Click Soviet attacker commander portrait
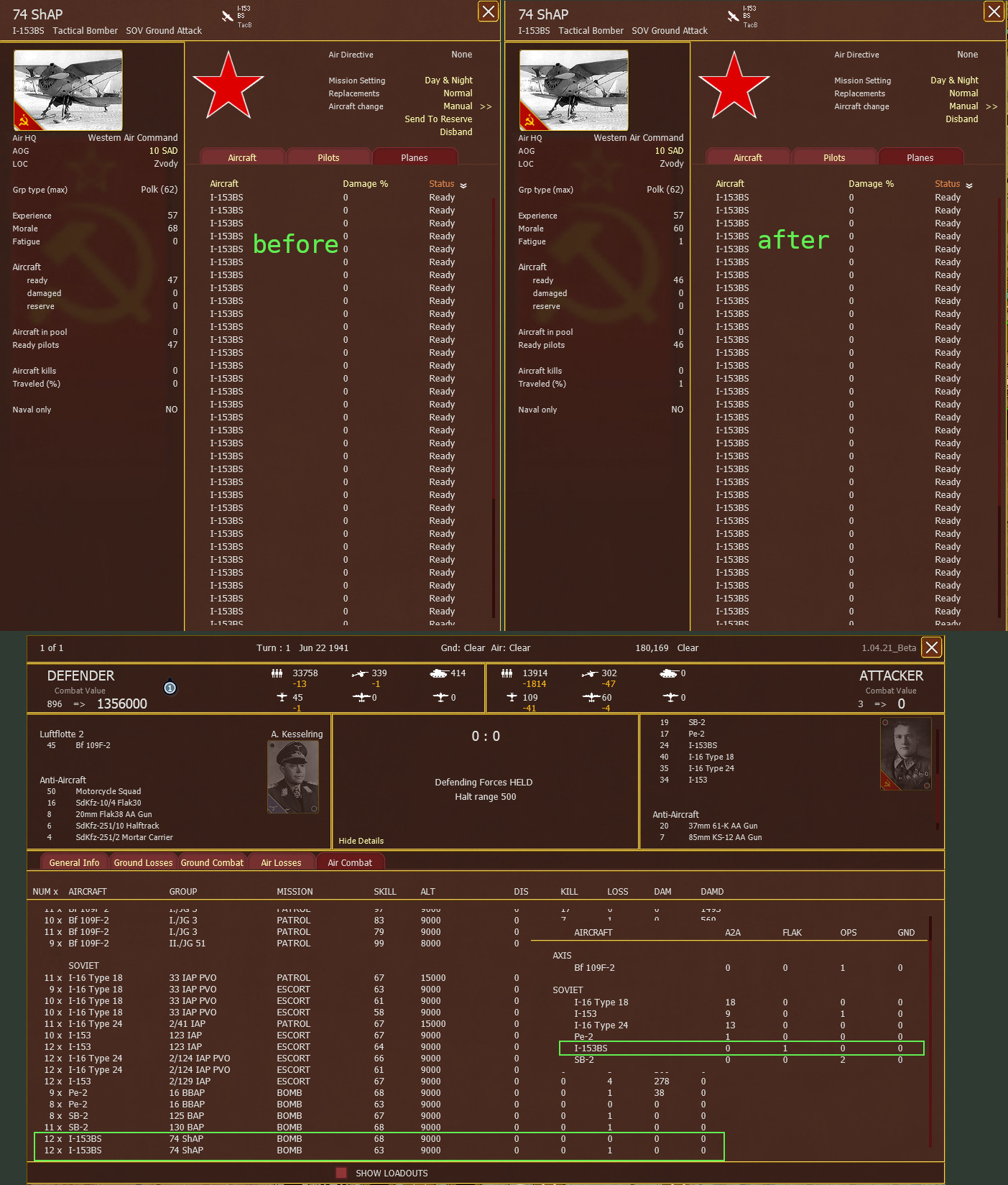 point(906,754)
